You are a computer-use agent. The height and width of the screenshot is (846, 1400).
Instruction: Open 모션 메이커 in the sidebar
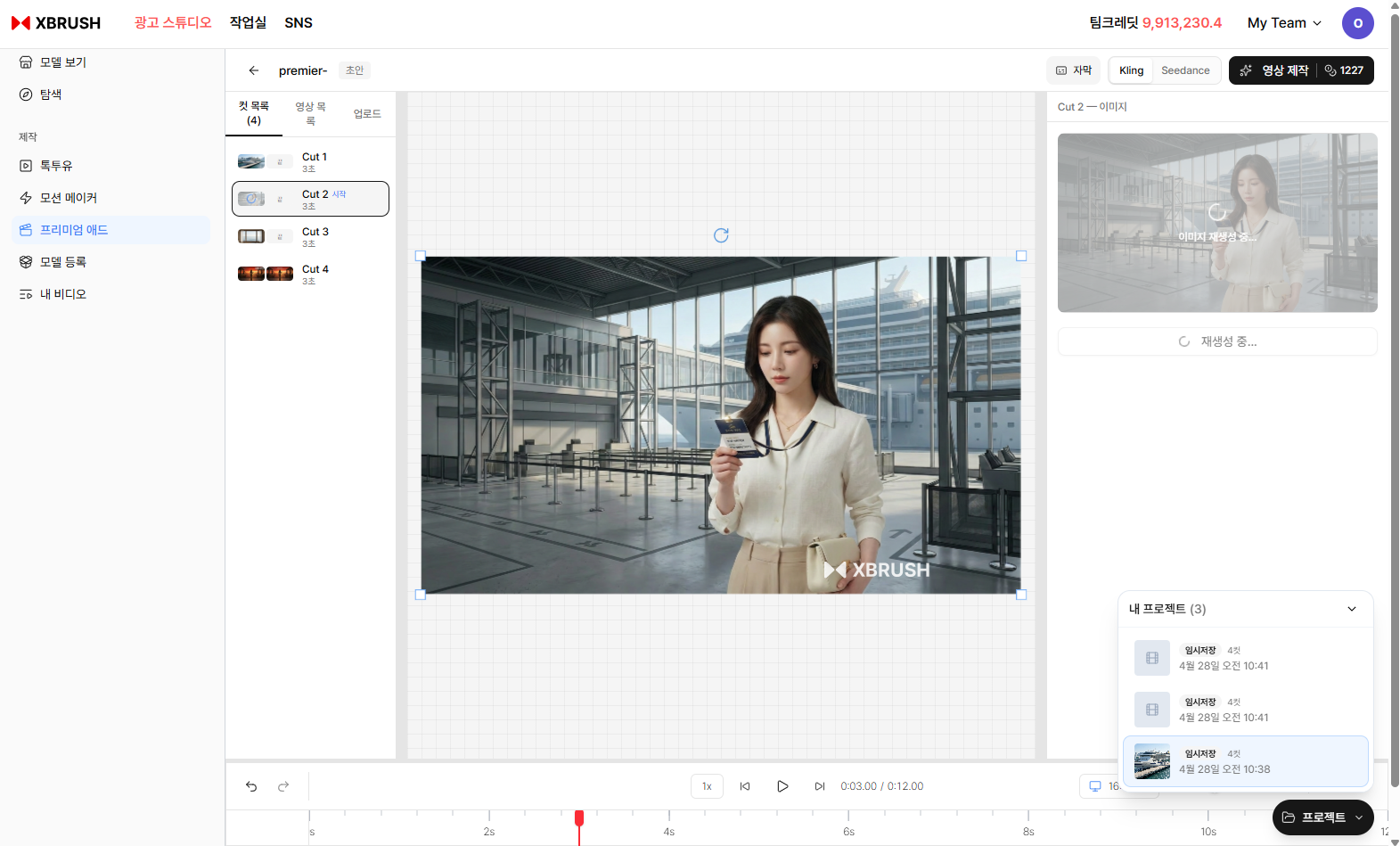tap(69, 198)
